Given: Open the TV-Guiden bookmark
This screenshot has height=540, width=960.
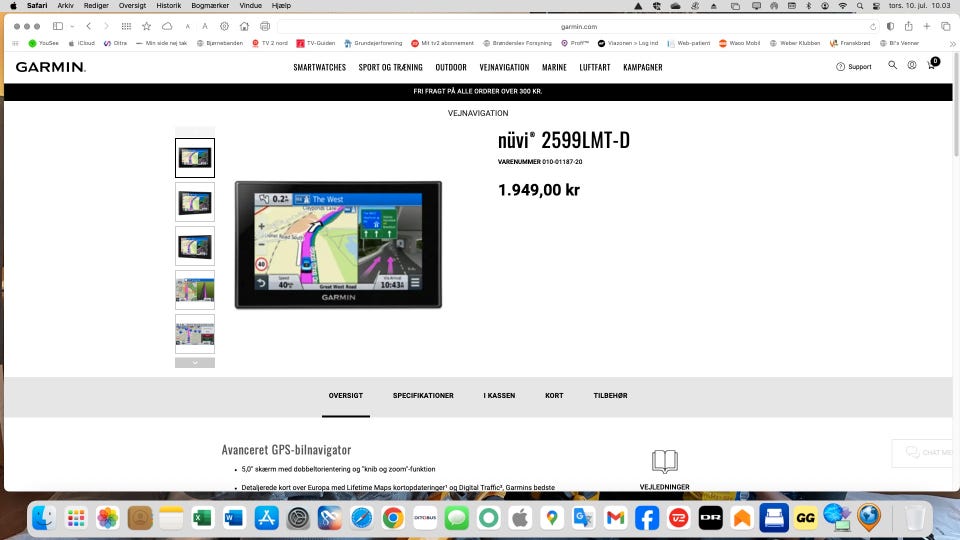Looking at the screenshot, I should [316, 43].
